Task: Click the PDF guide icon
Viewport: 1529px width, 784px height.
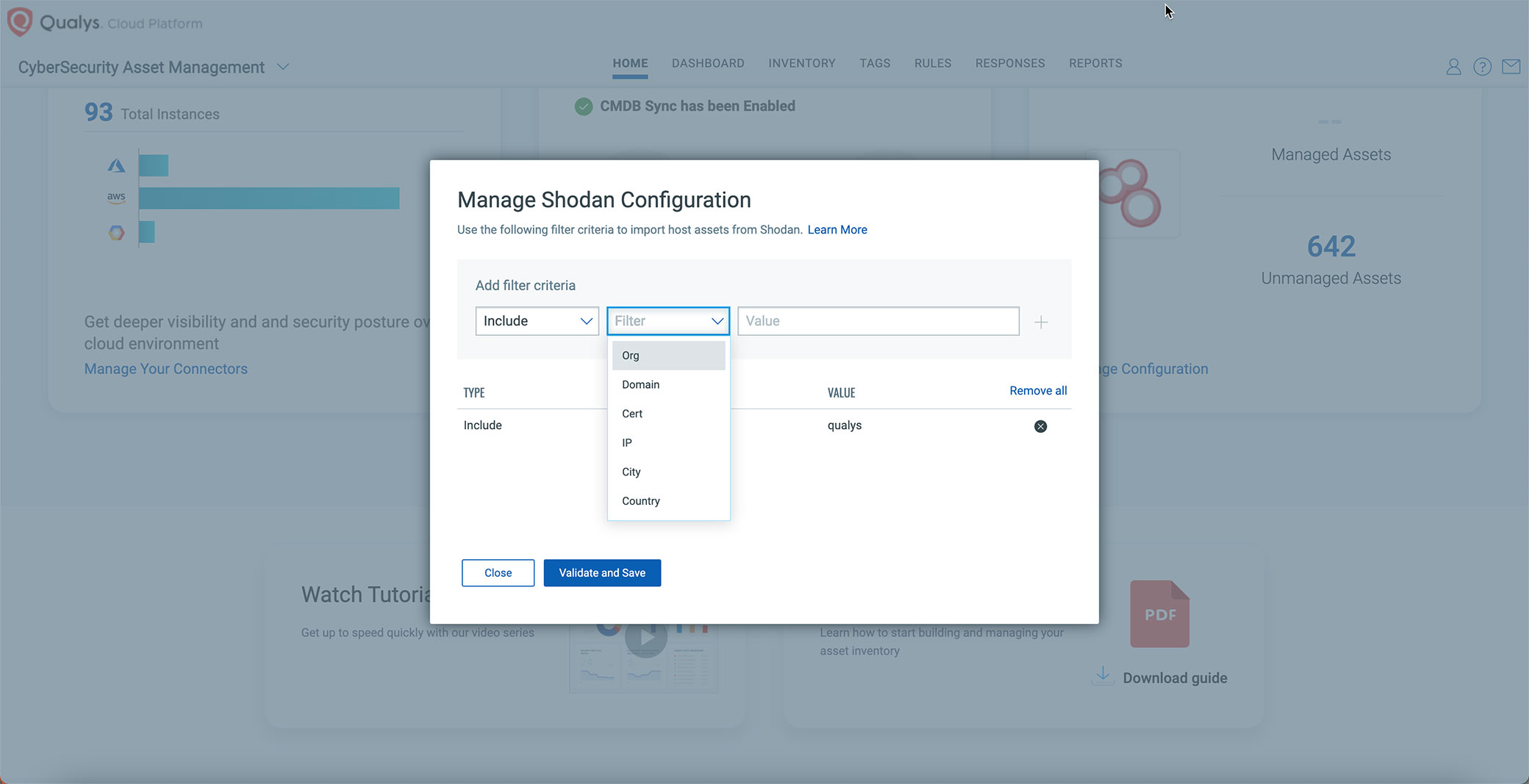Action: pyautogui.click(x=1159, y=614)
